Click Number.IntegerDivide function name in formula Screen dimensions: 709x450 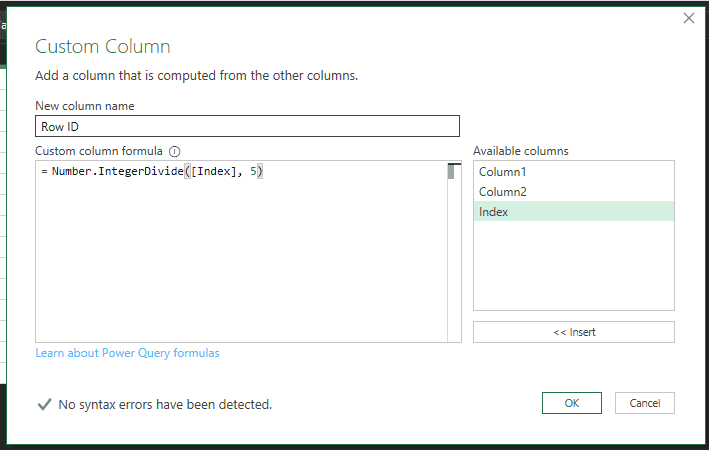[118, 171]
